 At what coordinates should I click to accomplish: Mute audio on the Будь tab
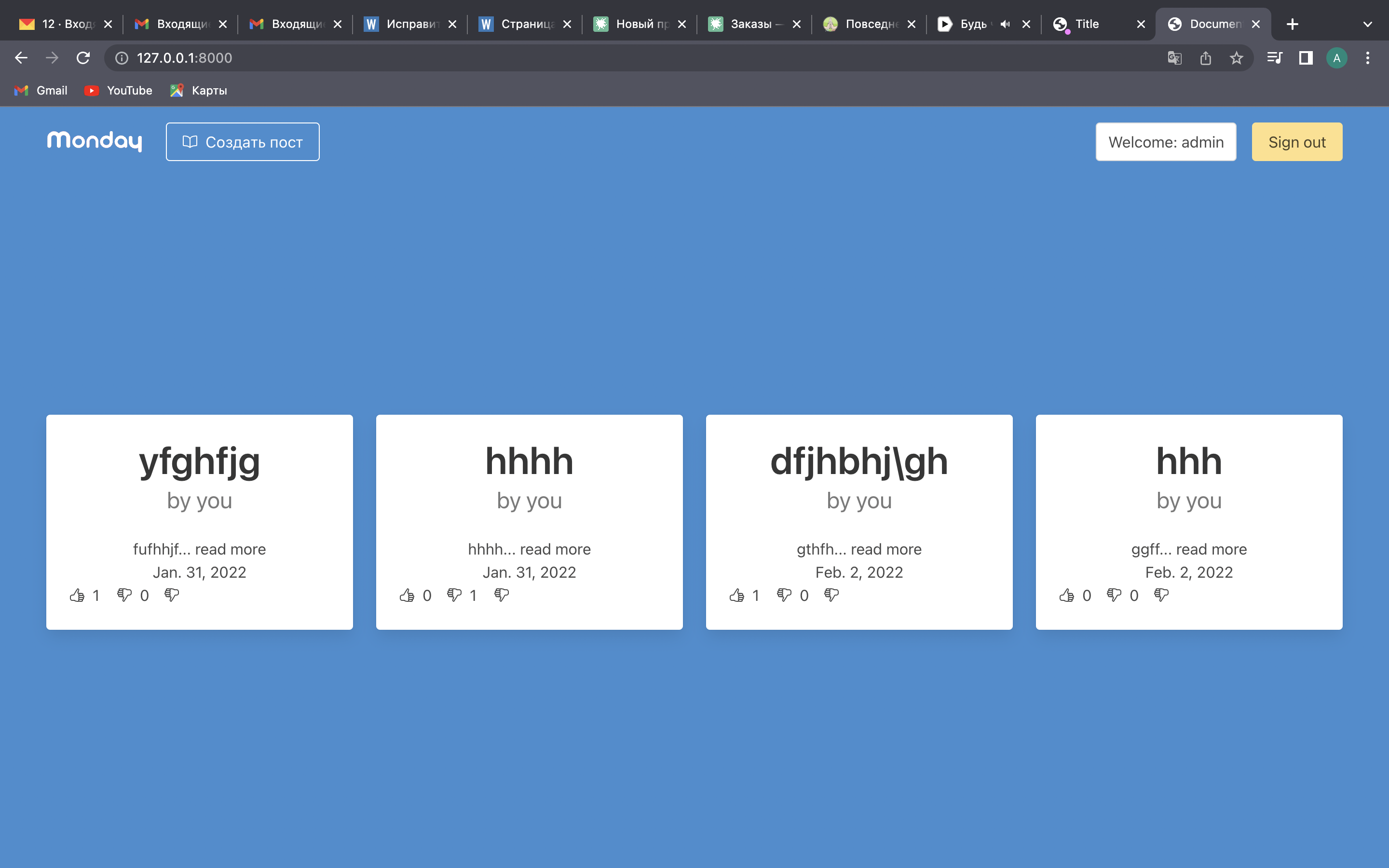pyautogui.click(x=1005, y=24)
